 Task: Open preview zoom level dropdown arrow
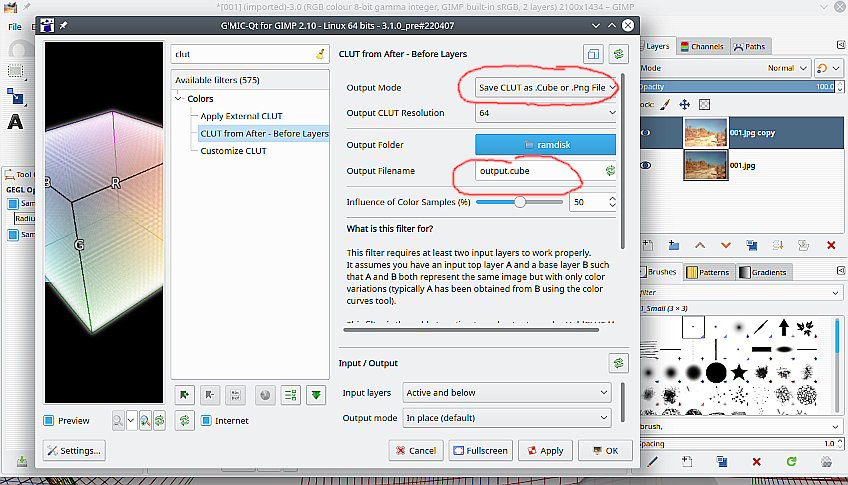131,421
